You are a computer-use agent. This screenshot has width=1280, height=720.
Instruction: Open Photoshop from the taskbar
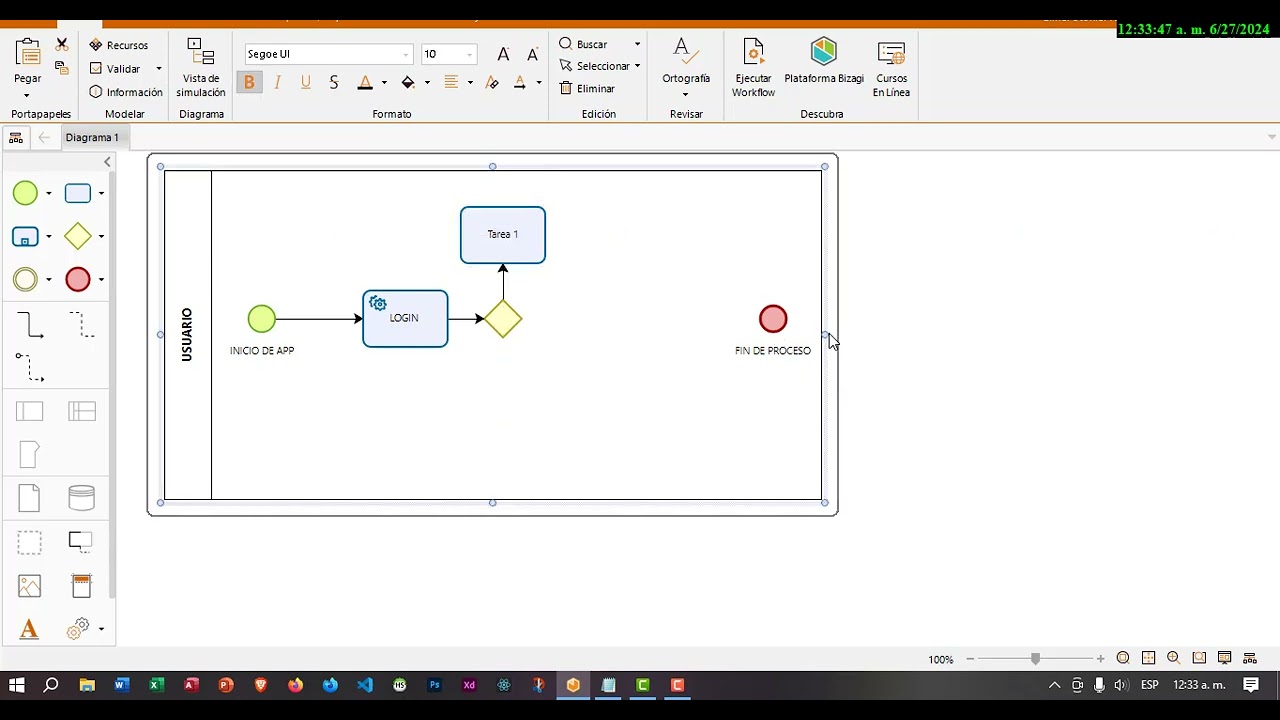(x=434, y=685)
